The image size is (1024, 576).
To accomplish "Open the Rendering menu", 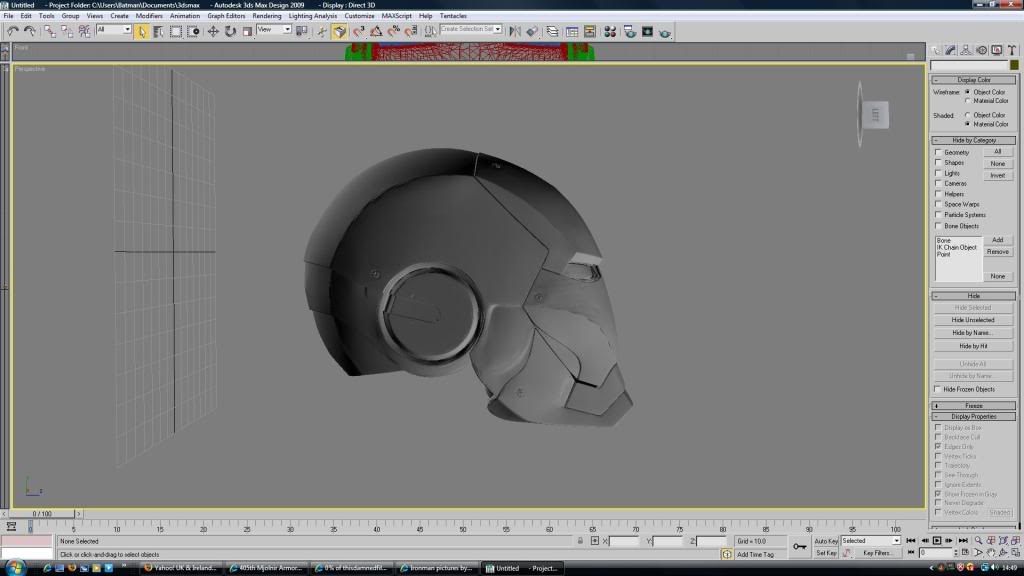I will click(x=267, y=16).
